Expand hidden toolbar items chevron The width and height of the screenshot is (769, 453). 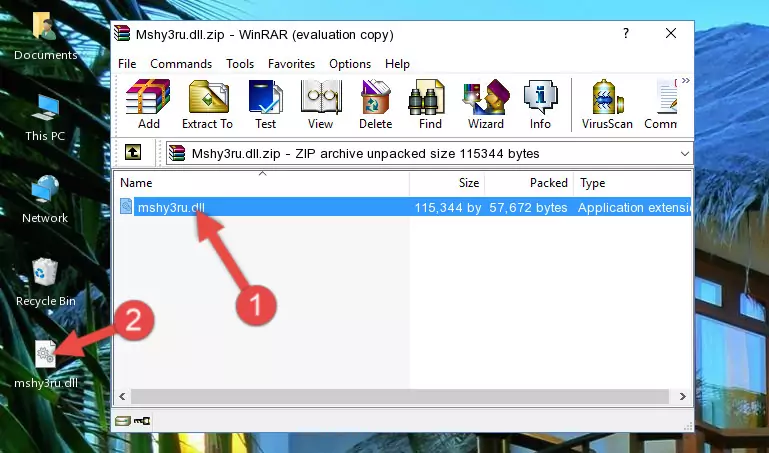click(686, 80)
